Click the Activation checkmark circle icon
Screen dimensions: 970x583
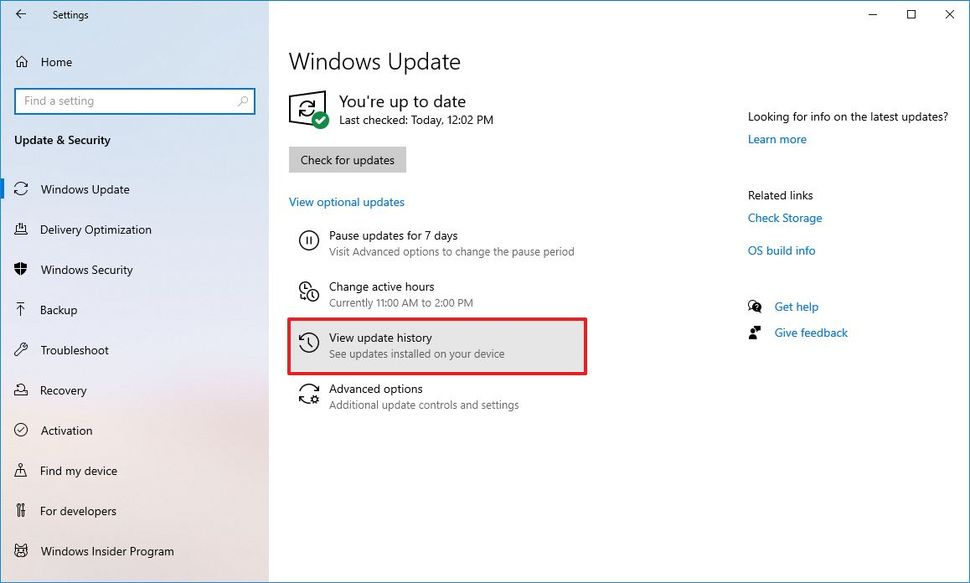(21, 430)
